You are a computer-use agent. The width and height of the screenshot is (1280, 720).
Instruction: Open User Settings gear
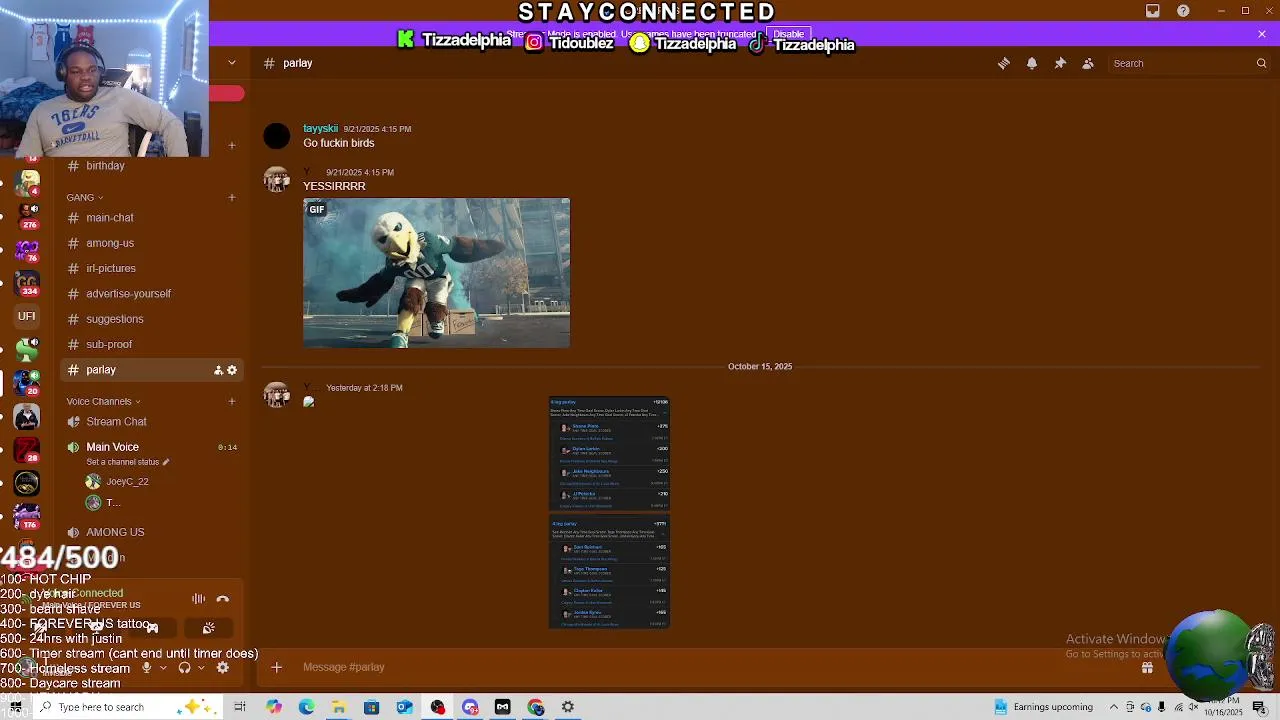pos(223,668)
